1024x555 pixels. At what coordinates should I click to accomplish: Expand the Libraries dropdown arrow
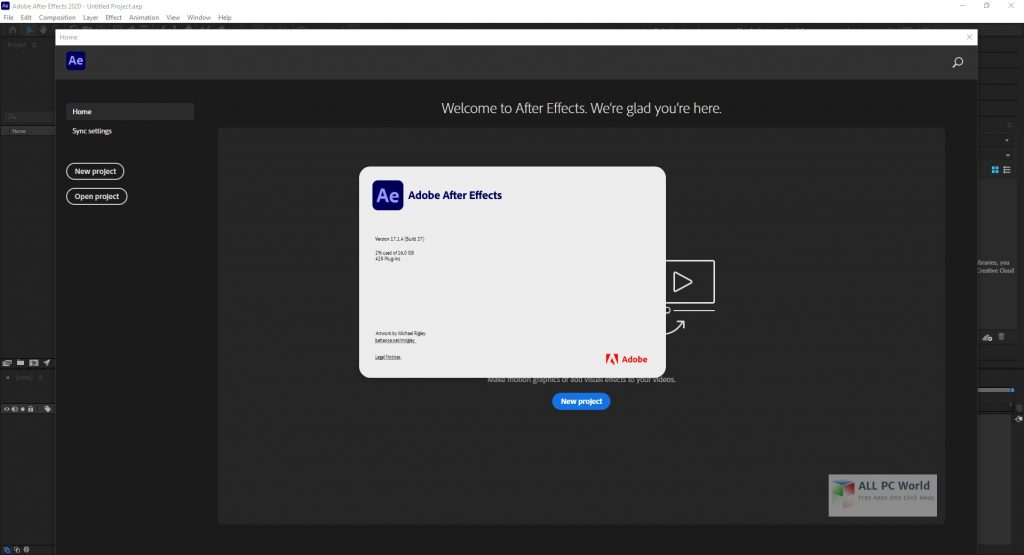1008,155
